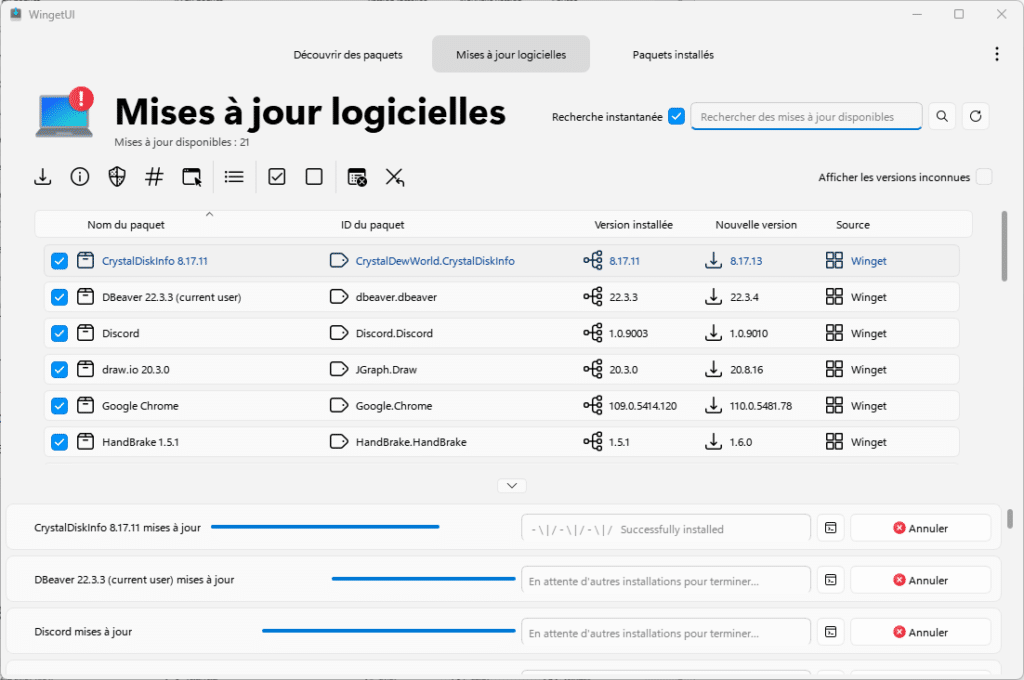Enable Afficher les versions inconnues
The height and width of the screenshot is (680, 1024).
984,177
